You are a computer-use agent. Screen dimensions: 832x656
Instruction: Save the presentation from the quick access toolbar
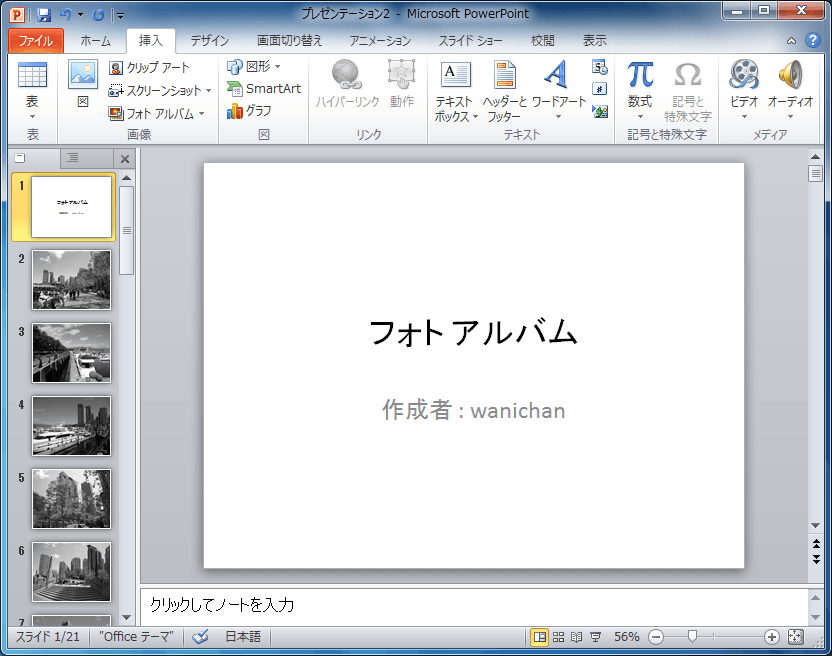tap(44, 15)
